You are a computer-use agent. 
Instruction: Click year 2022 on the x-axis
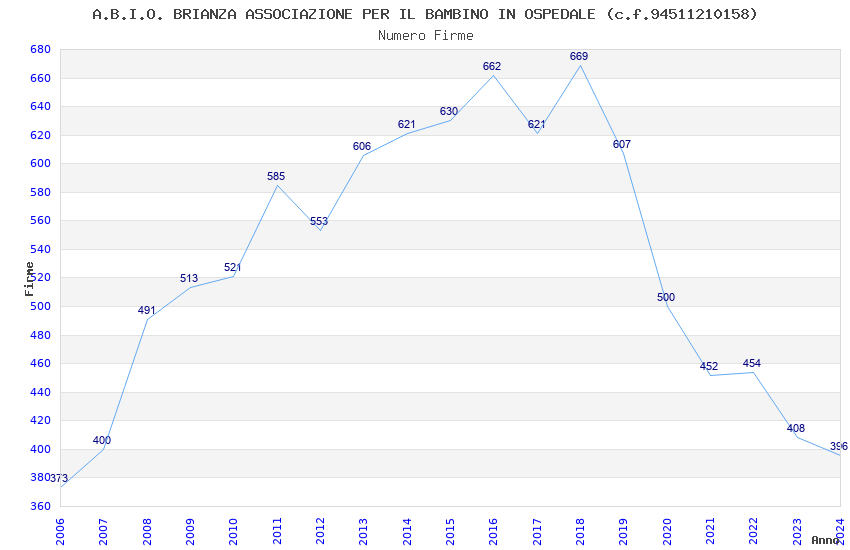tap(754, 531)
